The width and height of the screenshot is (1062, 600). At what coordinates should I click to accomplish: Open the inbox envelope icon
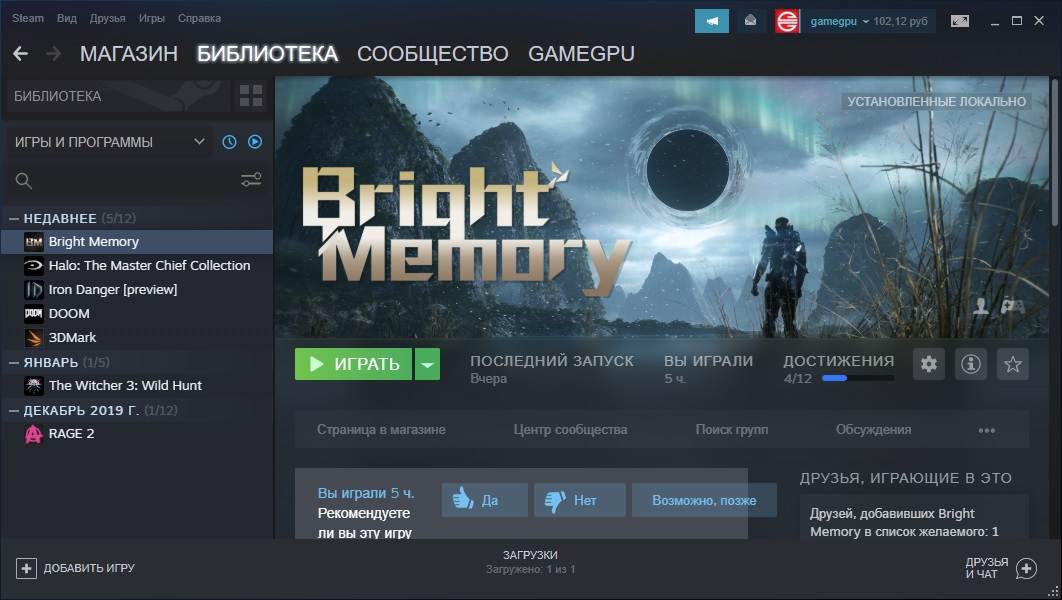point(750,21)
